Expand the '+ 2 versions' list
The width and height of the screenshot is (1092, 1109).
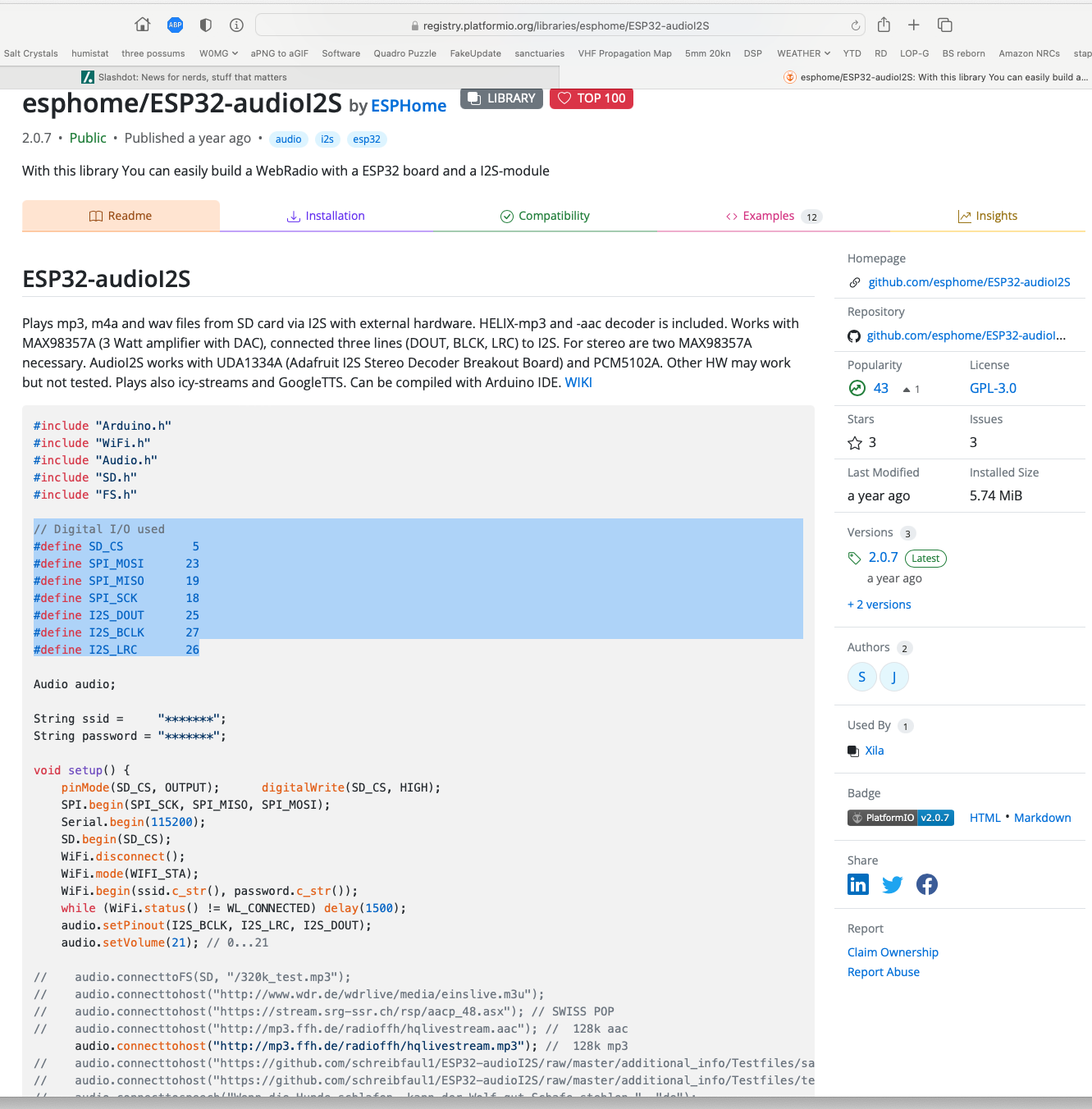click(x=879, y=605)
